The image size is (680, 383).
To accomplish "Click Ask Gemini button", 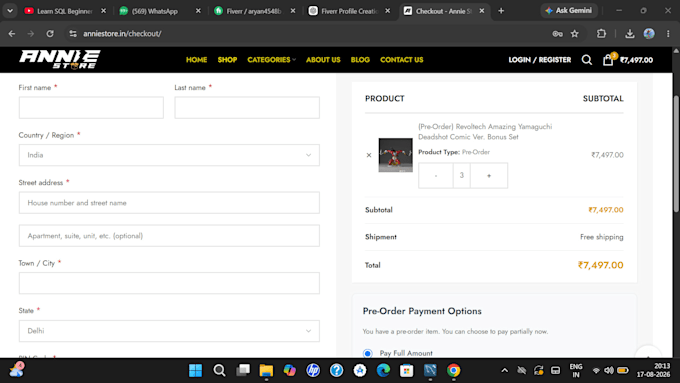I will pyautogui.click(x=569, y=10).
